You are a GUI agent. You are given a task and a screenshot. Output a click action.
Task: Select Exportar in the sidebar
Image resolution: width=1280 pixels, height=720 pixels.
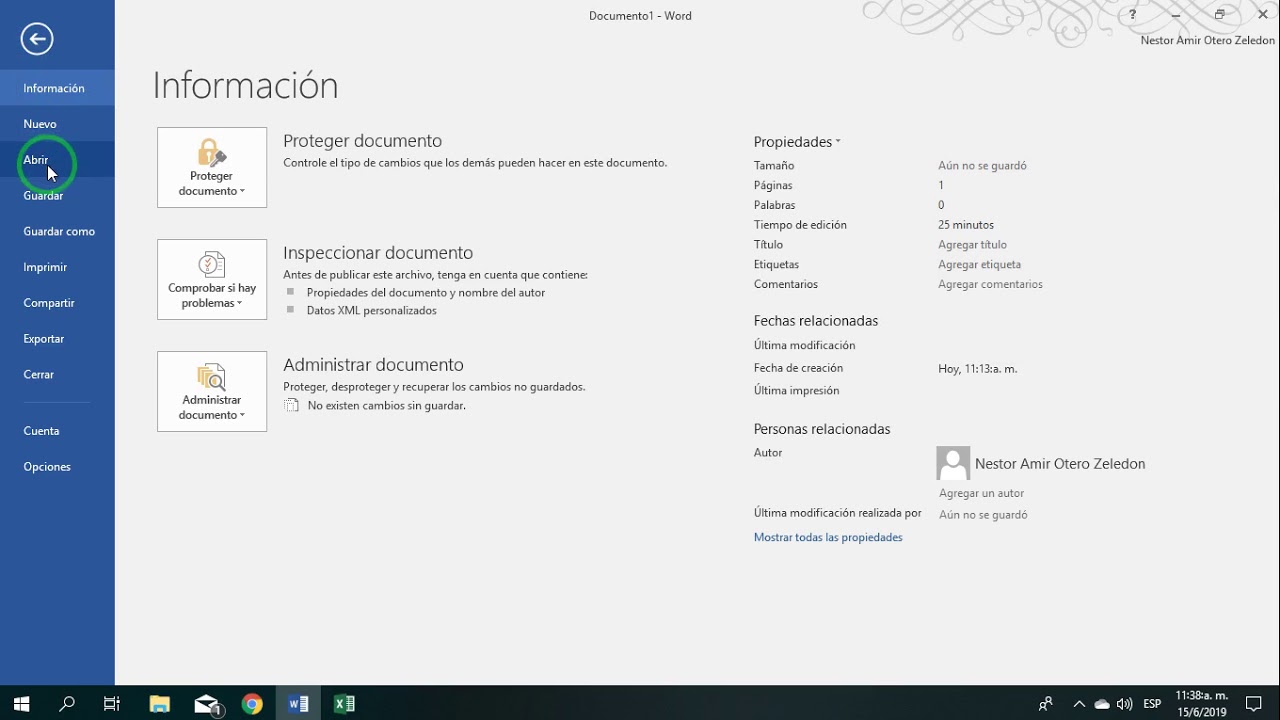point(57,339)
